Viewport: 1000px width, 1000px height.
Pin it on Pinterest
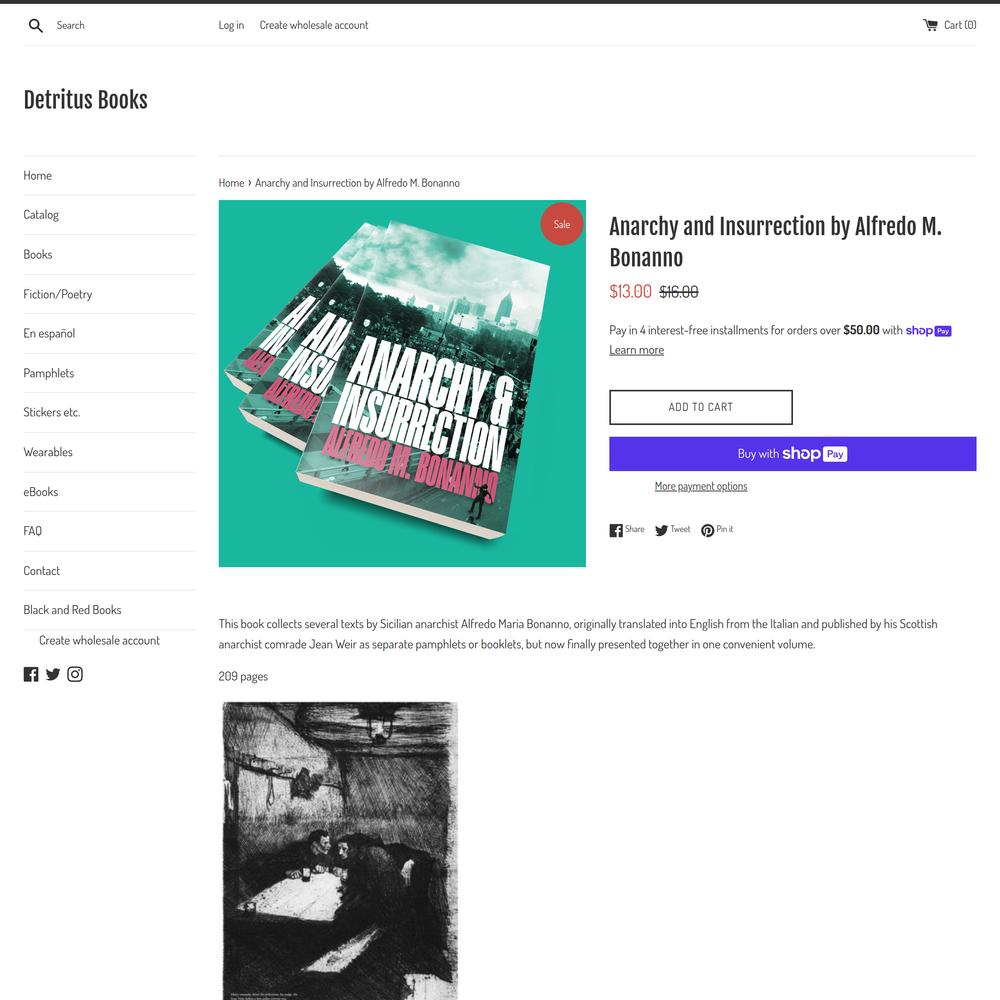pyautogui.click(x=717, y=530)
